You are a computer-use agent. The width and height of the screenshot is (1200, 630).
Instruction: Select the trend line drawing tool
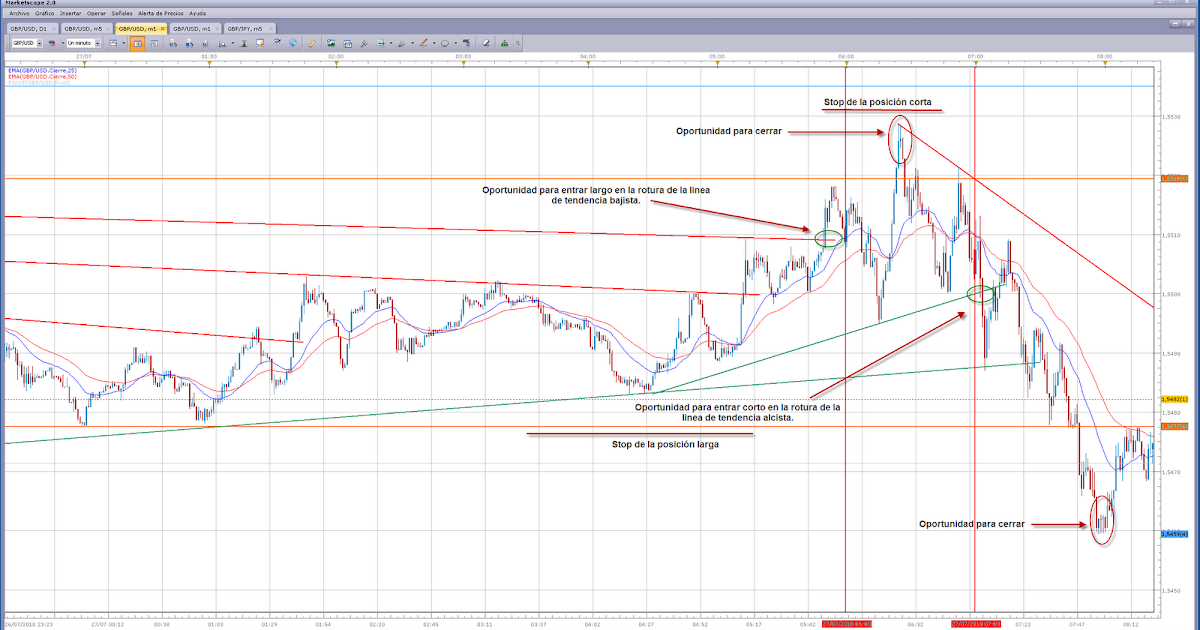423,43
